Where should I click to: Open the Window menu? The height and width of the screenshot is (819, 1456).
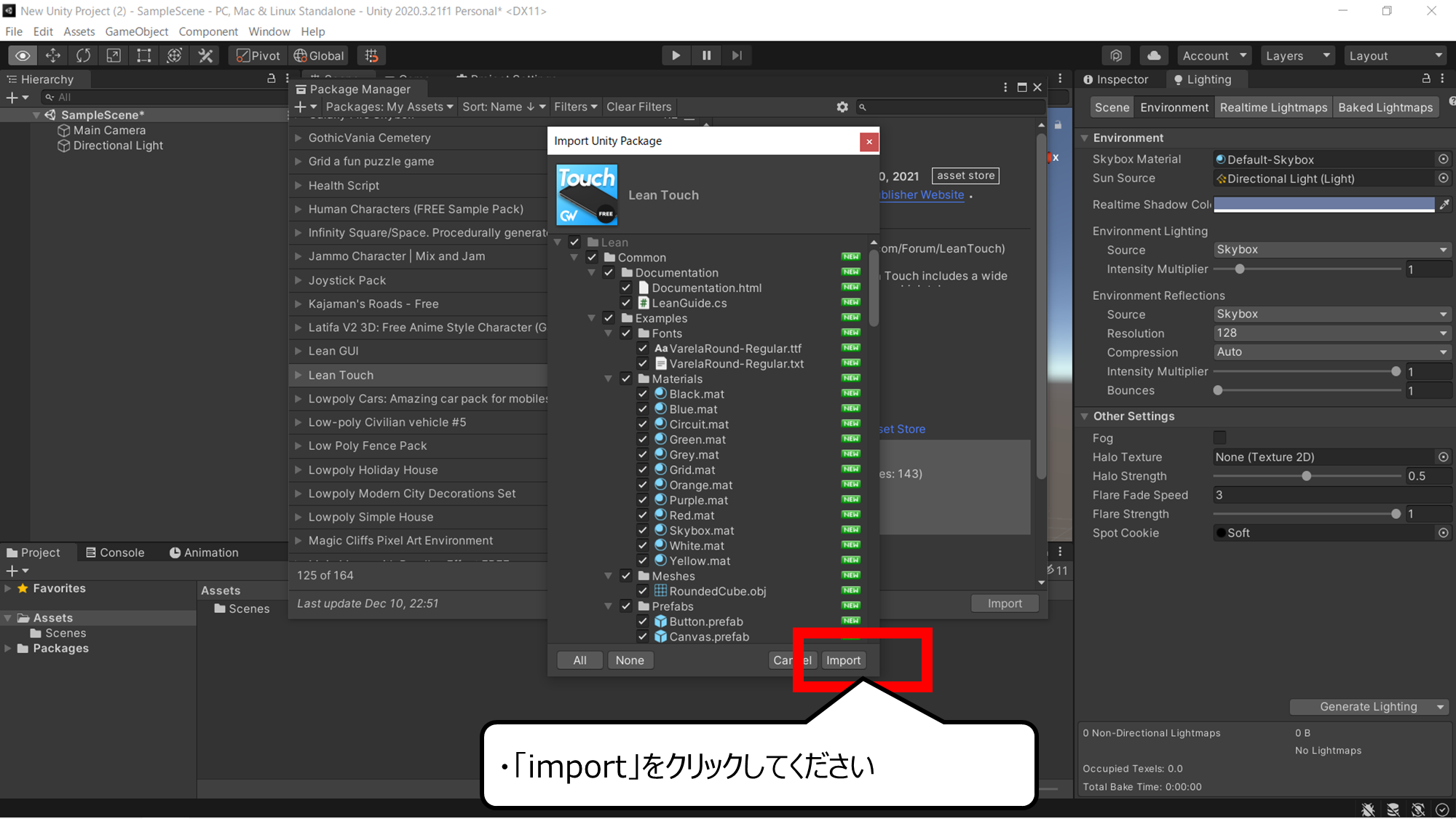[269, 31]
